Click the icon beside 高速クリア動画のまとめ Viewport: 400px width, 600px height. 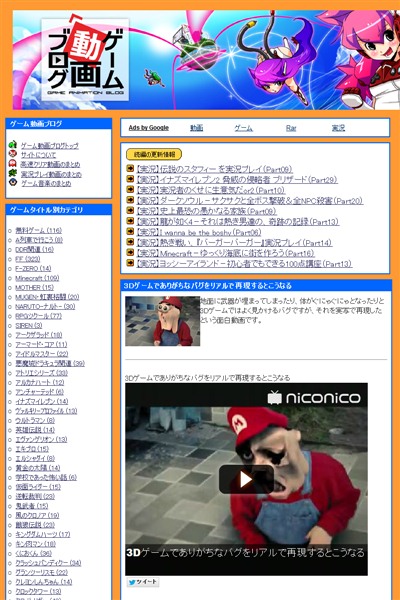tap(13, 164)
